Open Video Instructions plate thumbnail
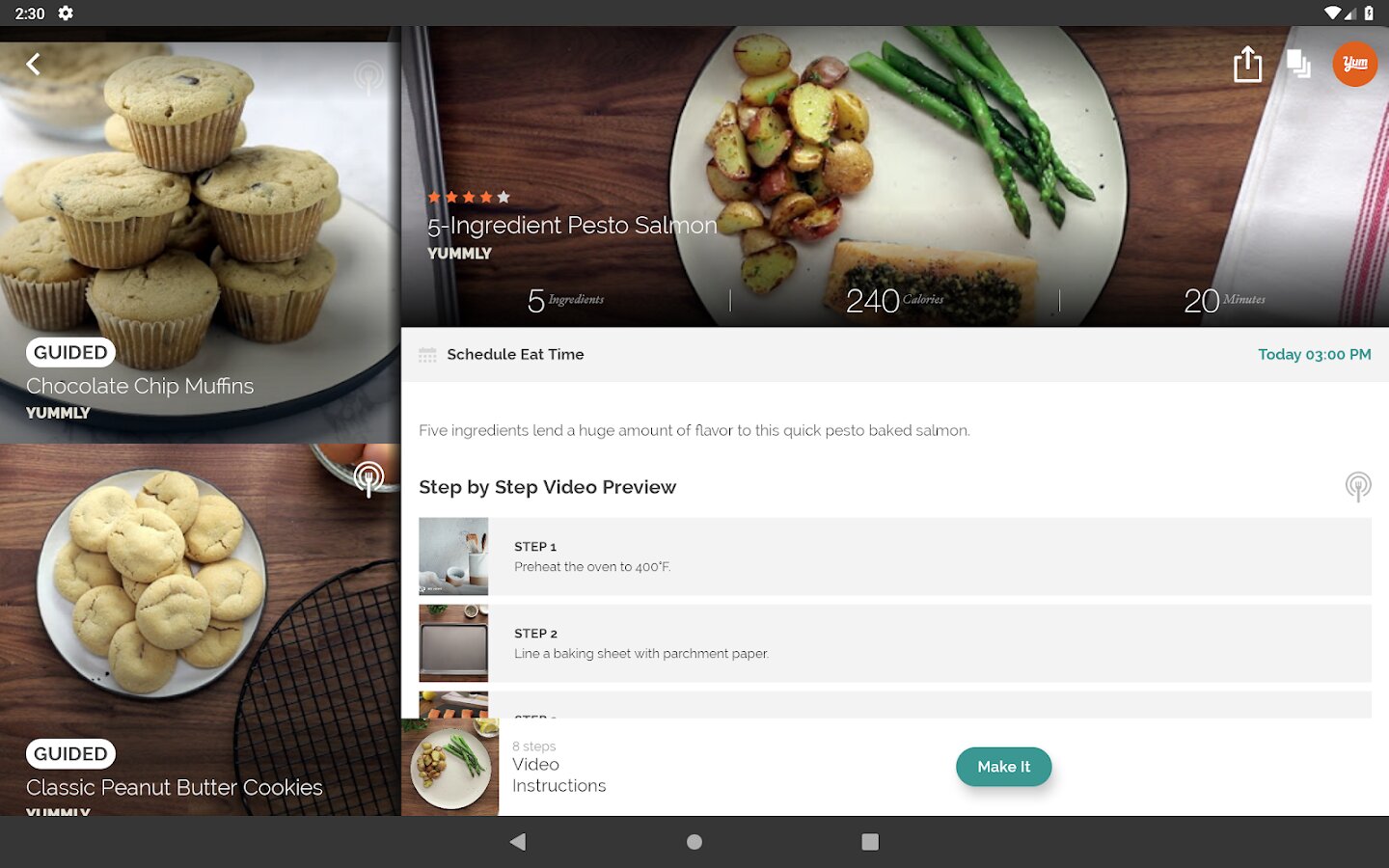This screenshot has height=868, width=1389. click(450, 767)
